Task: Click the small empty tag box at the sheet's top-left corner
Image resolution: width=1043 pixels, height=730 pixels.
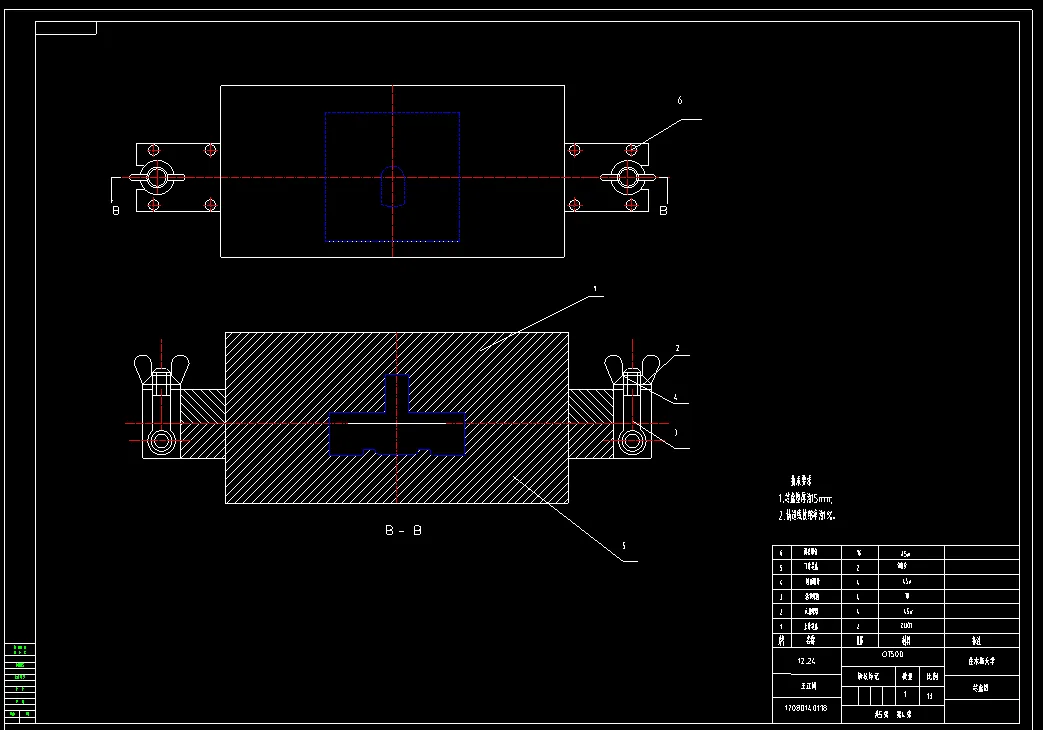Action: [x=66, y=28]
